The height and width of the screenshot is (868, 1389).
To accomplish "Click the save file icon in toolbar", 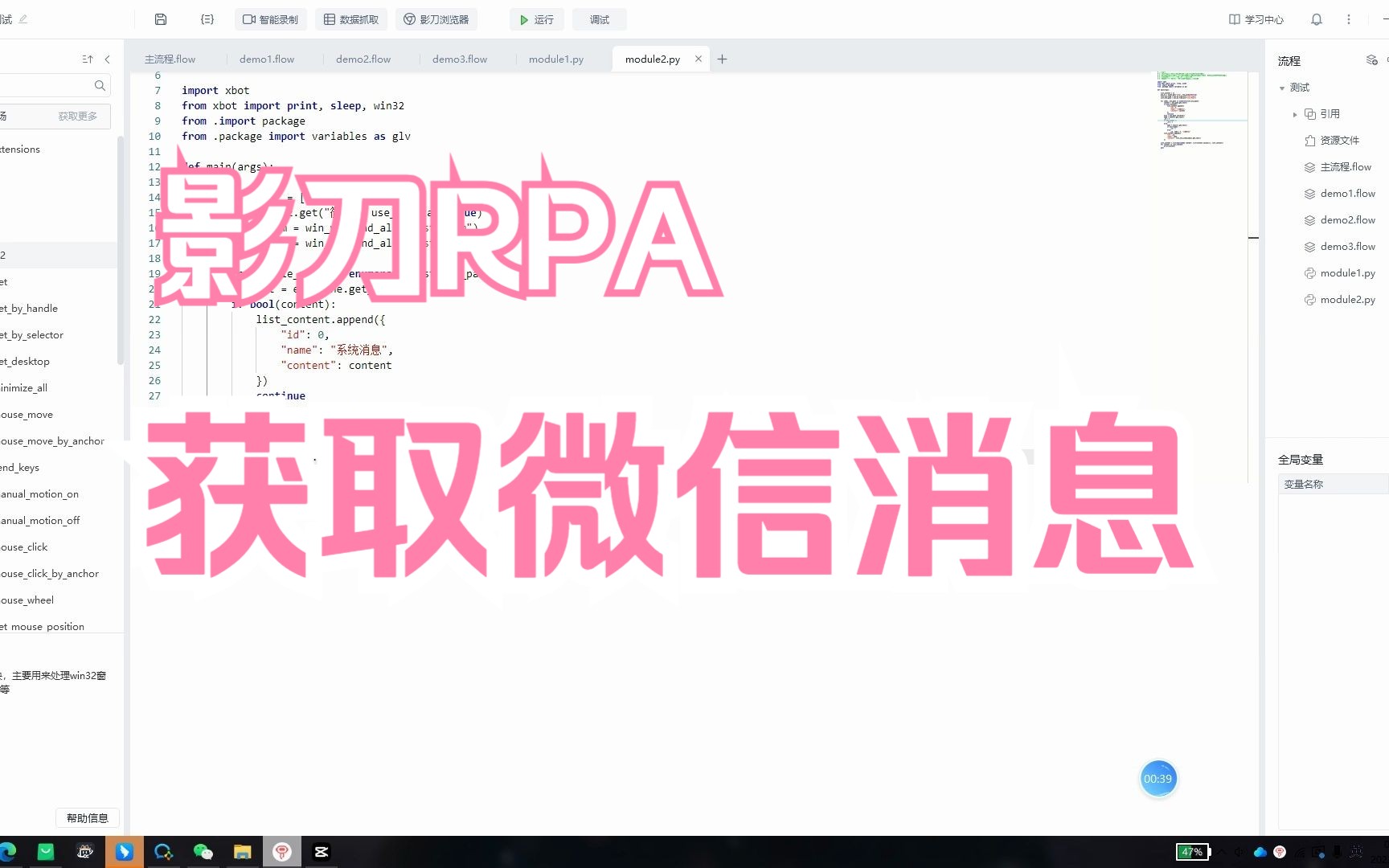I will click(161, 19).
